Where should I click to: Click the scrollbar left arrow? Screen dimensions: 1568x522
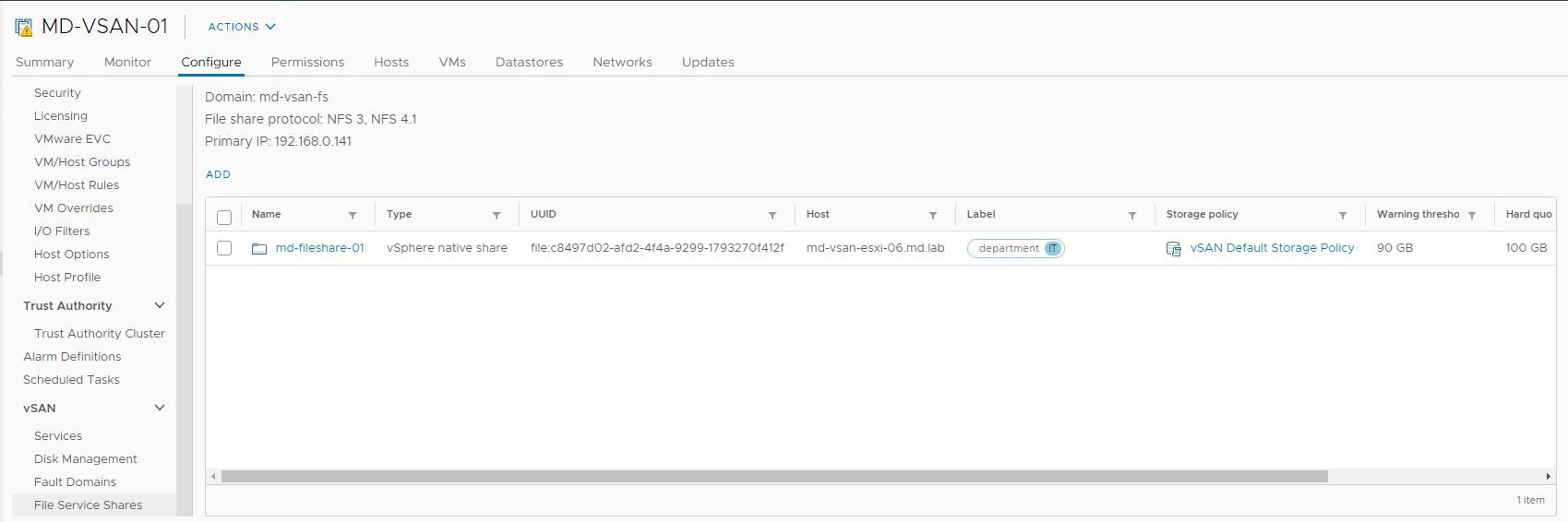point(214,477)
